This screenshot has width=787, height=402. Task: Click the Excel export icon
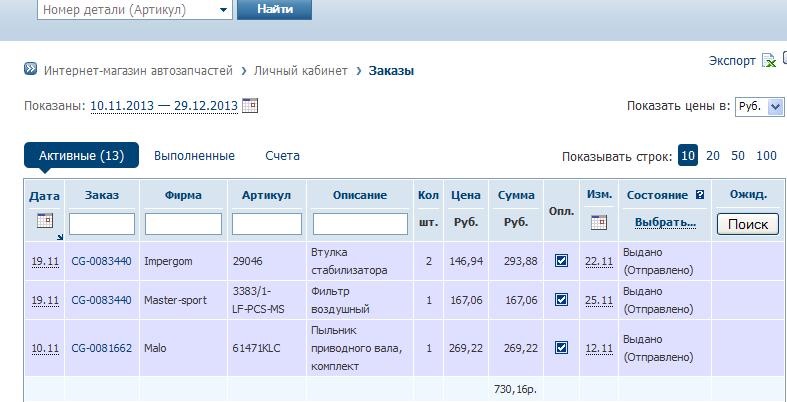click(769, 60)
